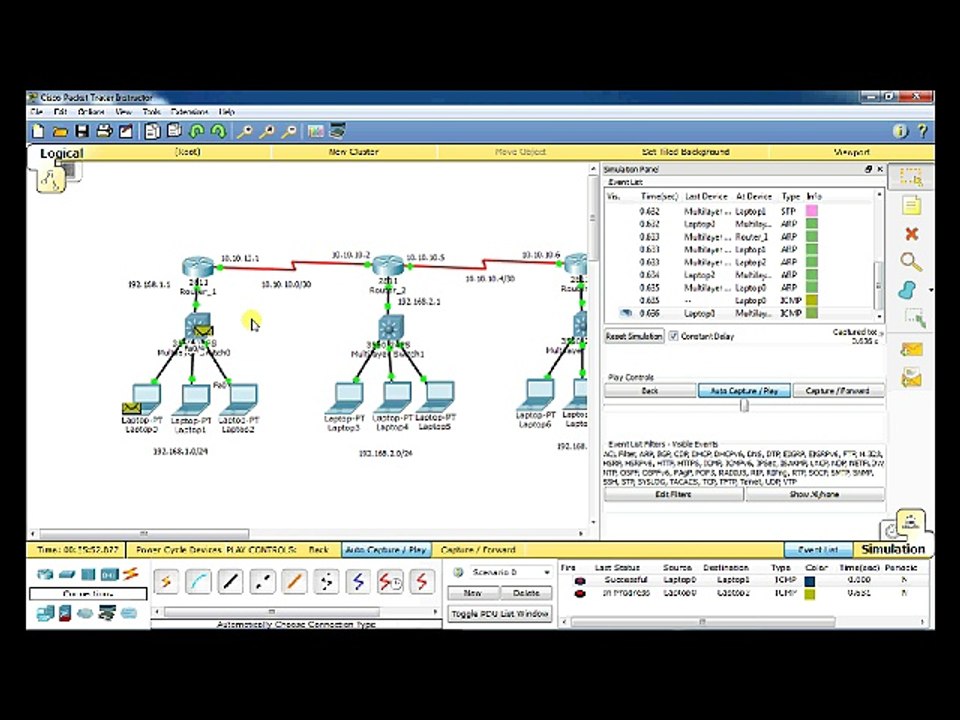Choose the Select tool in right toolbar
The image size is (960, 720).
click(911, 177)
